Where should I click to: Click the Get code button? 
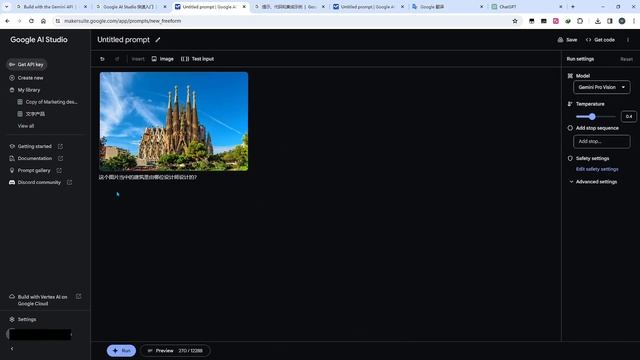[600, 40]
